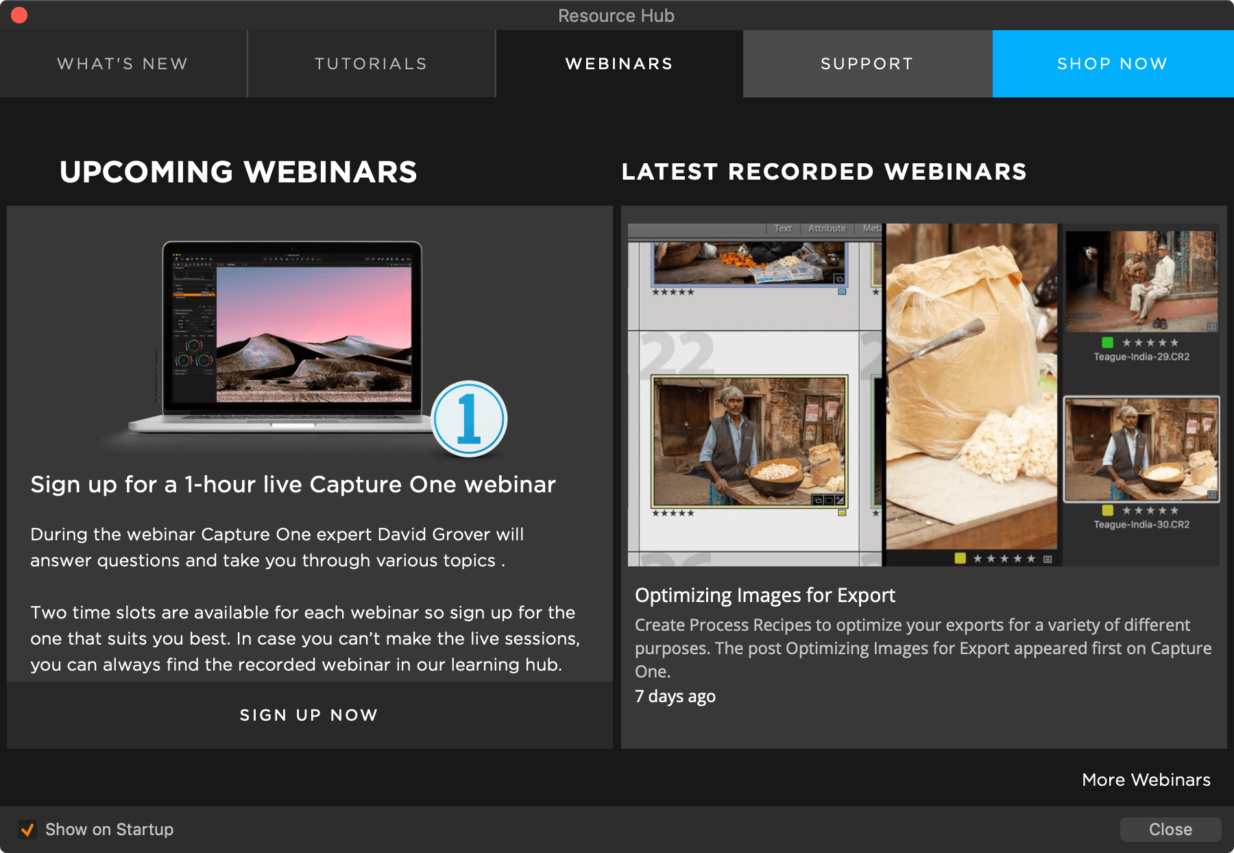The height and width of the screenshot is (853, 1234).
Task: Switch to the What's New tab
Action: point(122,63)
